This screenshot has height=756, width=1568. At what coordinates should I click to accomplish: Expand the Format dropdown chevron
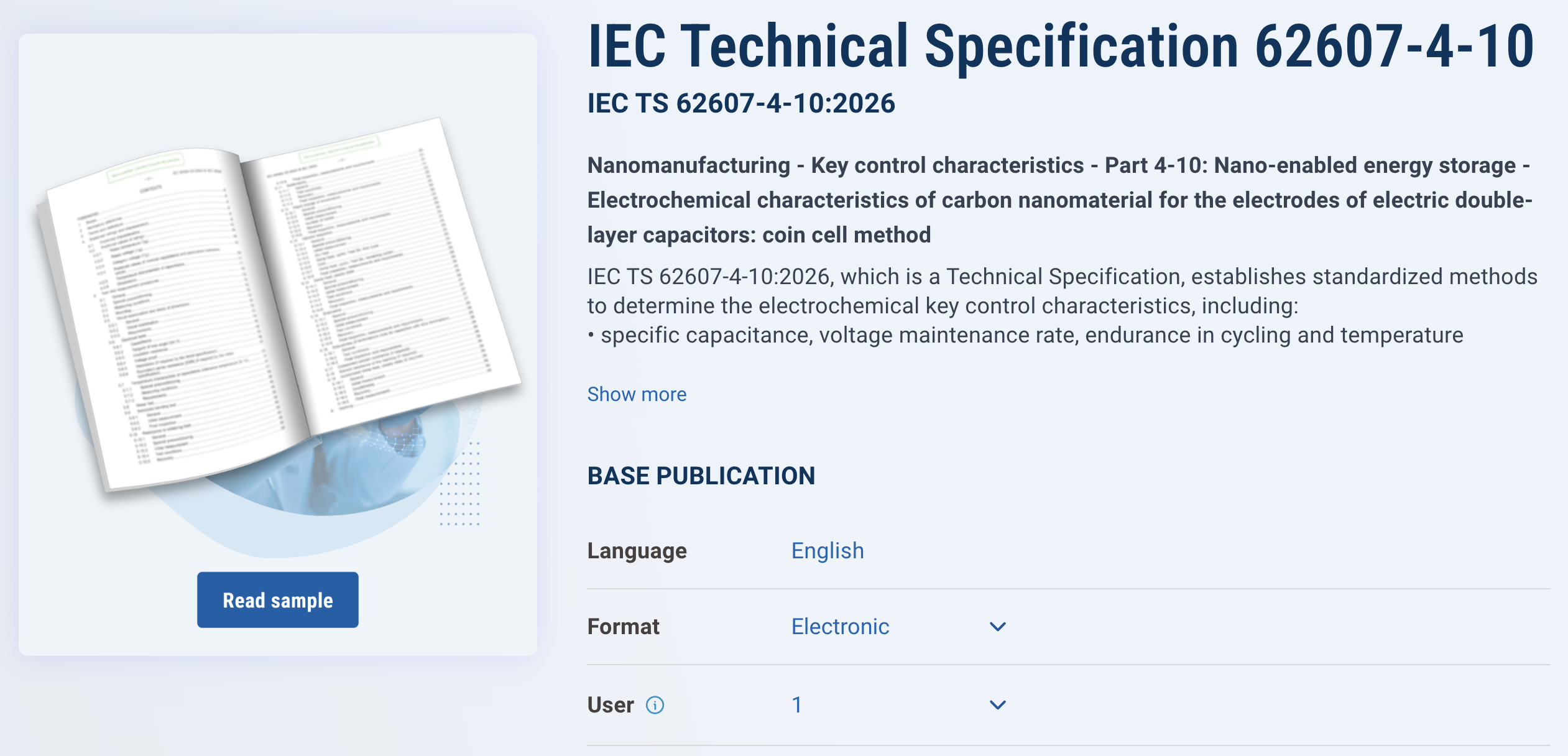coord(997,627)
